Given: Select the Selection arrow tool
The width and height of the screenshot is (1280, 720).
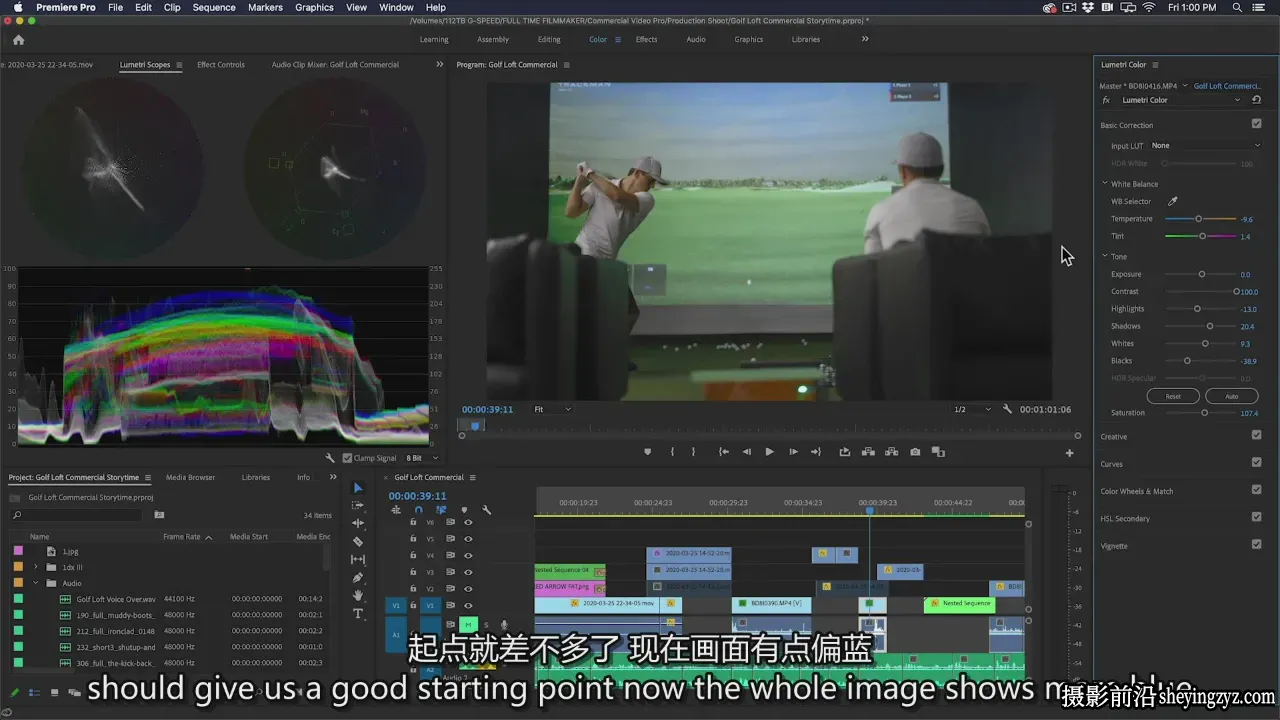Looking at the screenshot, I should click(x=358, y=488).
